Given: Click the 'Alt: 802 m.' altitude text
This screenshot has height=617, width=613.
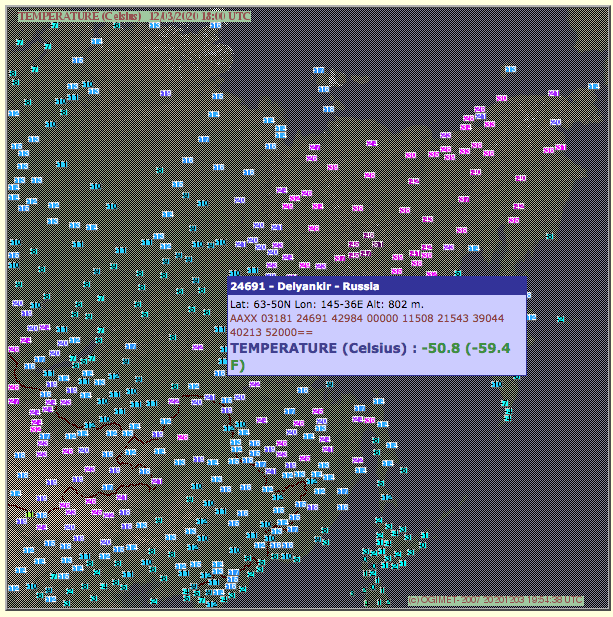Looking at the screenshot, I should click(396, 303).
